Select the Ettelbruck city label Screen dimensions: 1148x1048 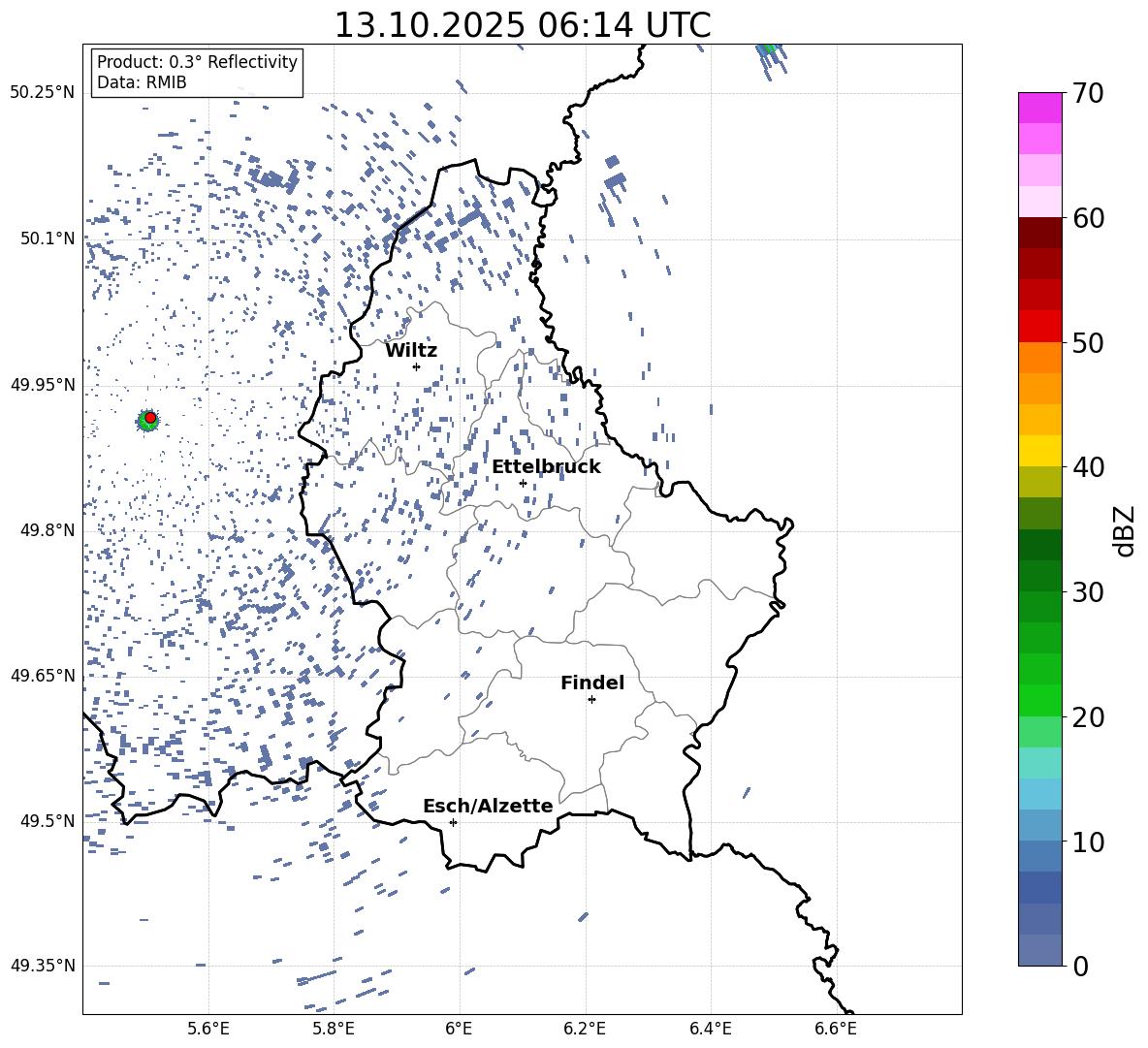click(546, 467)
